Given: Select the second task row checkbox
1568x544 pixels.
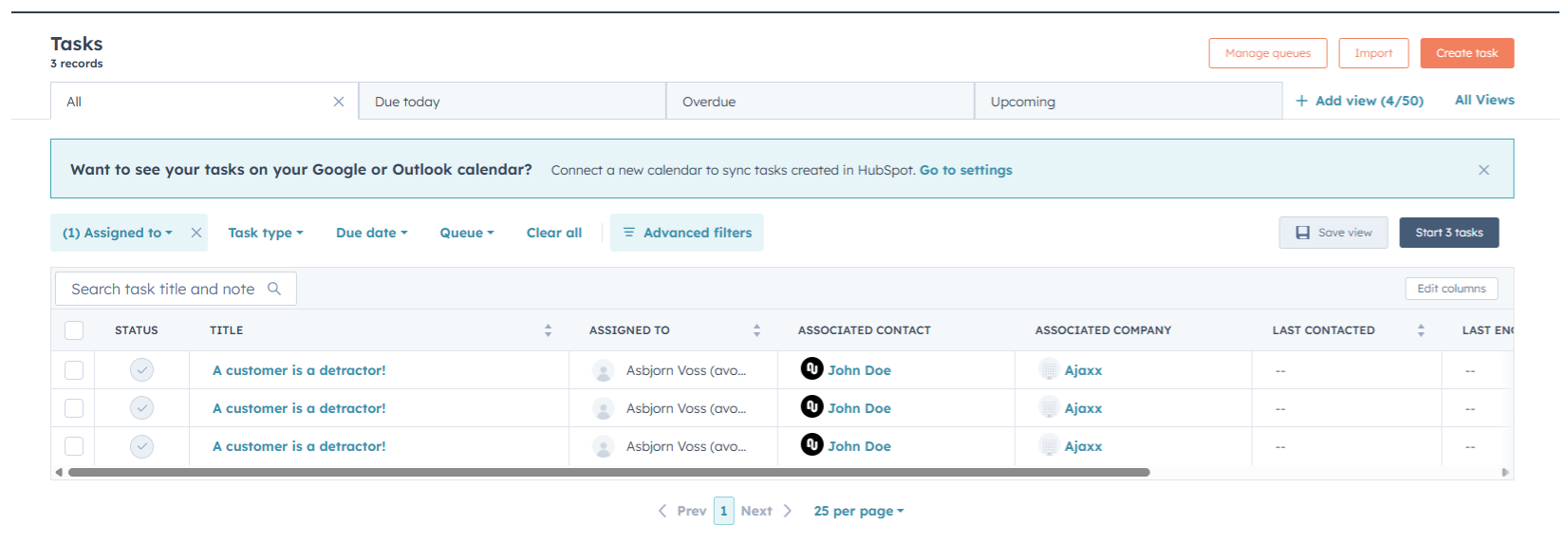Looking at the screenshot, I should point(74,408).
